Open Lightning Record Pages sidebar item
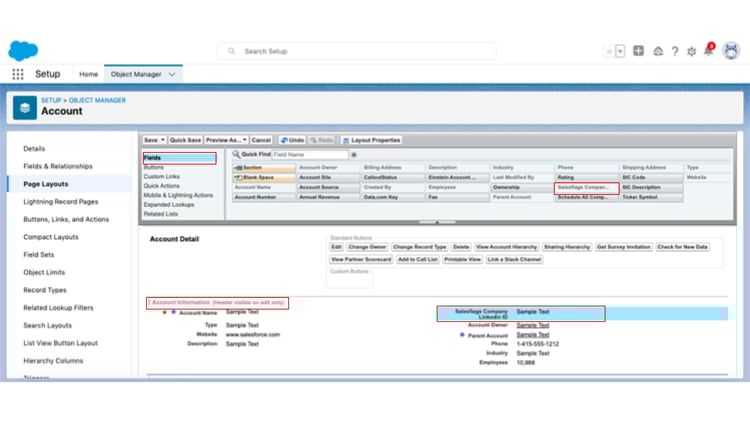Screen dimensions: 750x421 pos(61,202)
